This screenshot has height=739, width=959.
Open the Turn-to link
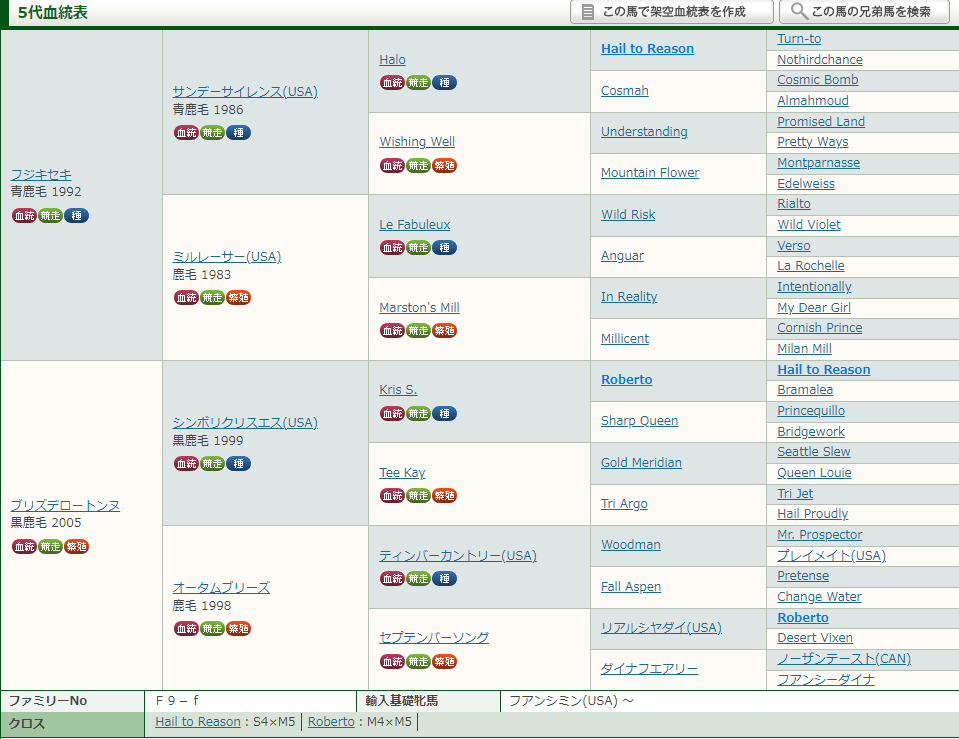(799, 39)
